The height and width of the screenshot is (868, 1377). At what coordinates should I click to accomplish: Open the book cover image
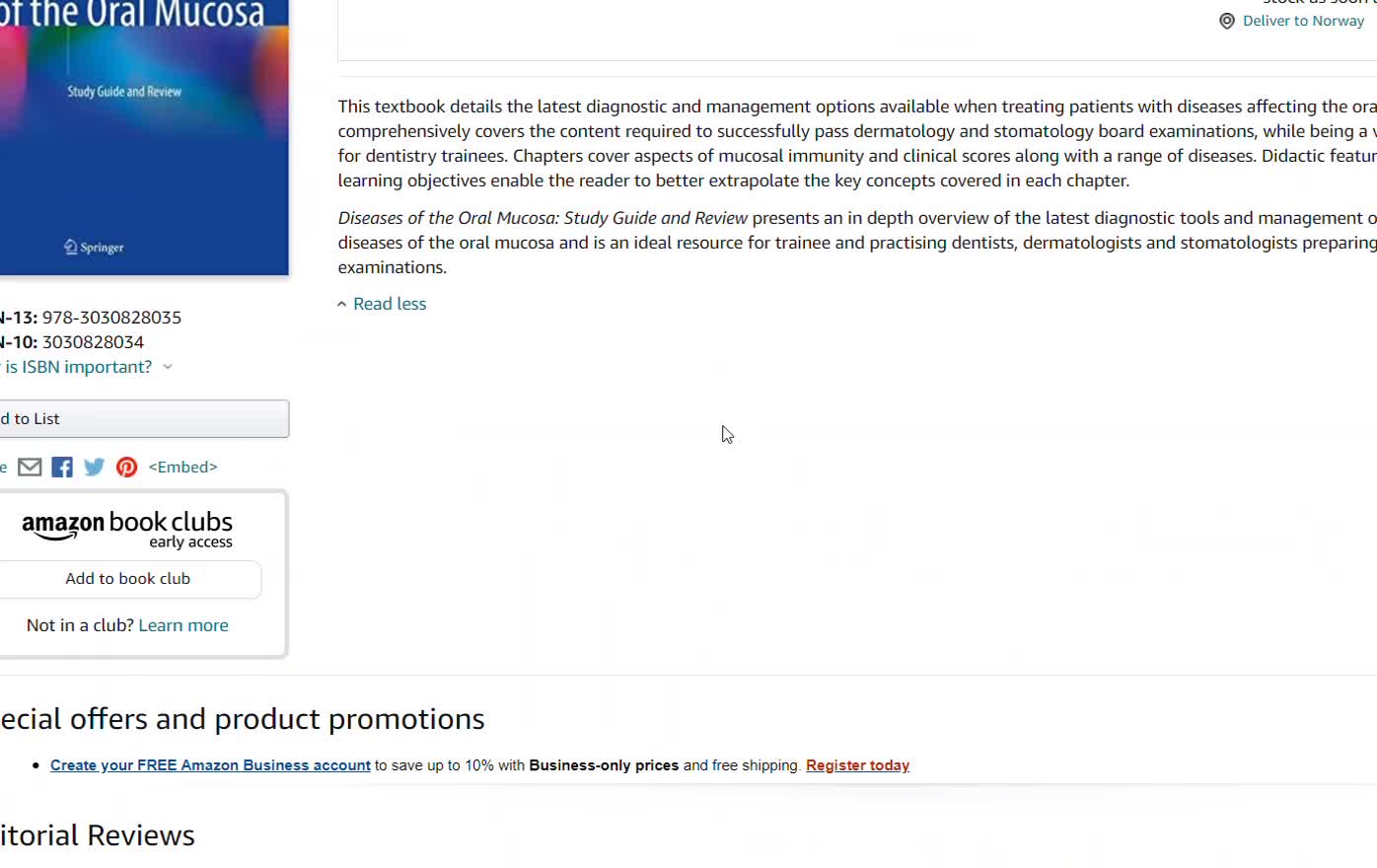point(143,138)
